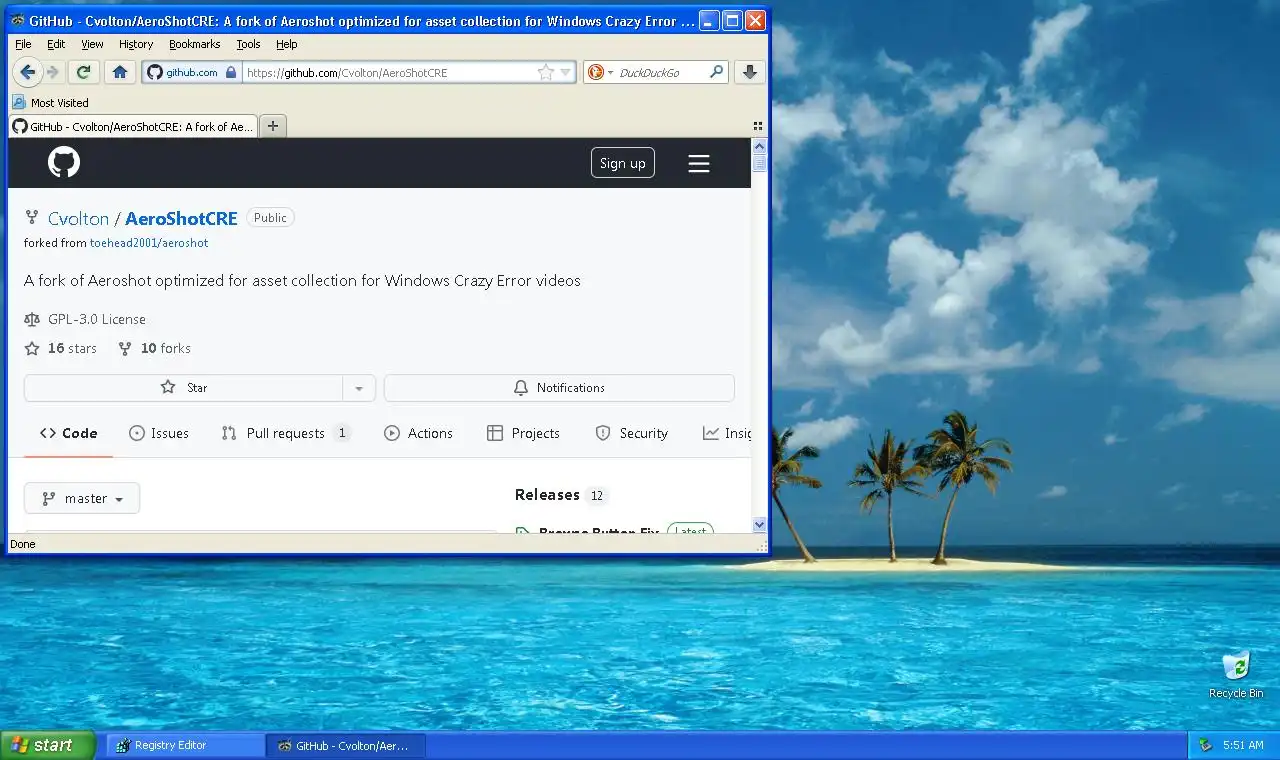
Task: Open the DuckDuckGo search engine selector
Action: click(x=600, y=72)
